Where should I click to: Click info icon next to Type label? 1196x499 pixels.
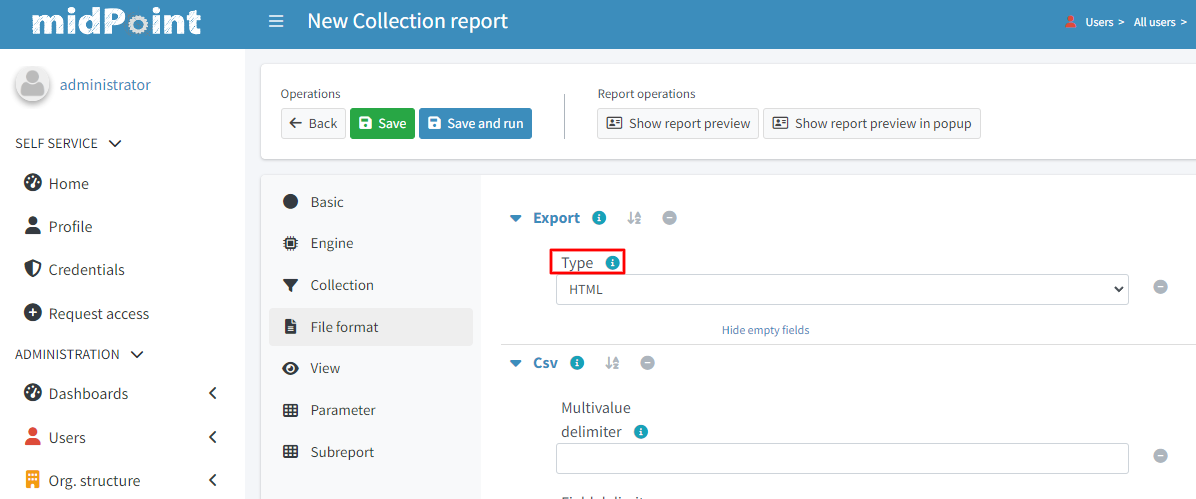coord(613,263)
